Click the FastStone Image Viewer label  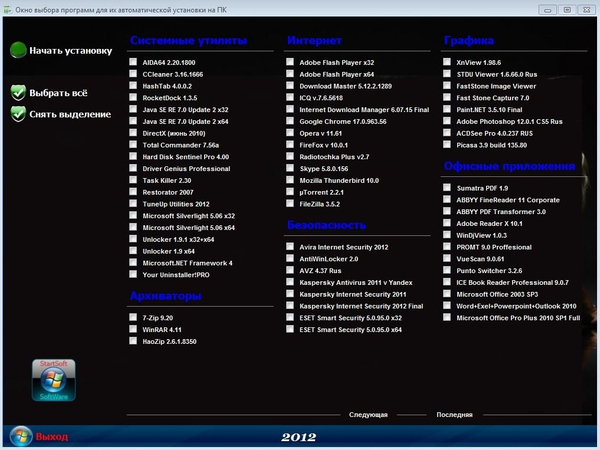tap(496, 86)
